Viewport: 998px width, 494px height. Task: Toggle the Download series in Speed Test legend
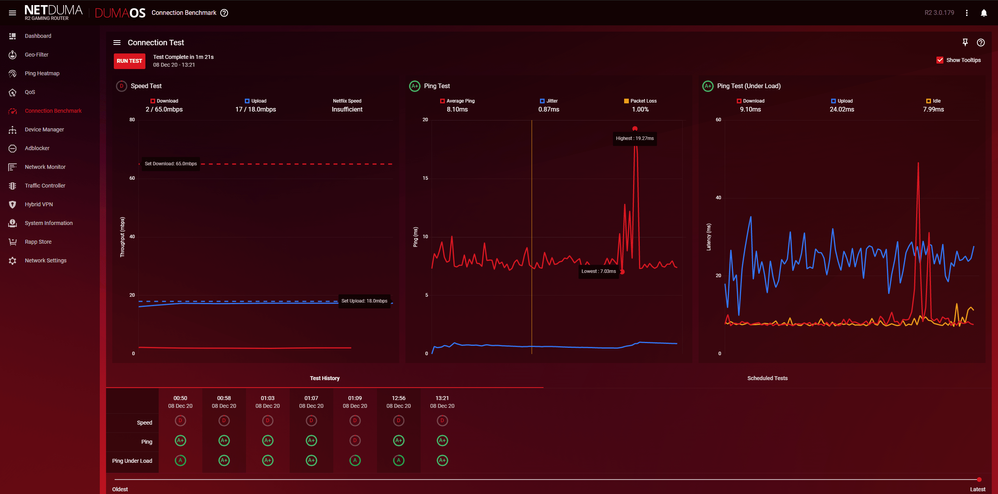(x=167, y=101)
